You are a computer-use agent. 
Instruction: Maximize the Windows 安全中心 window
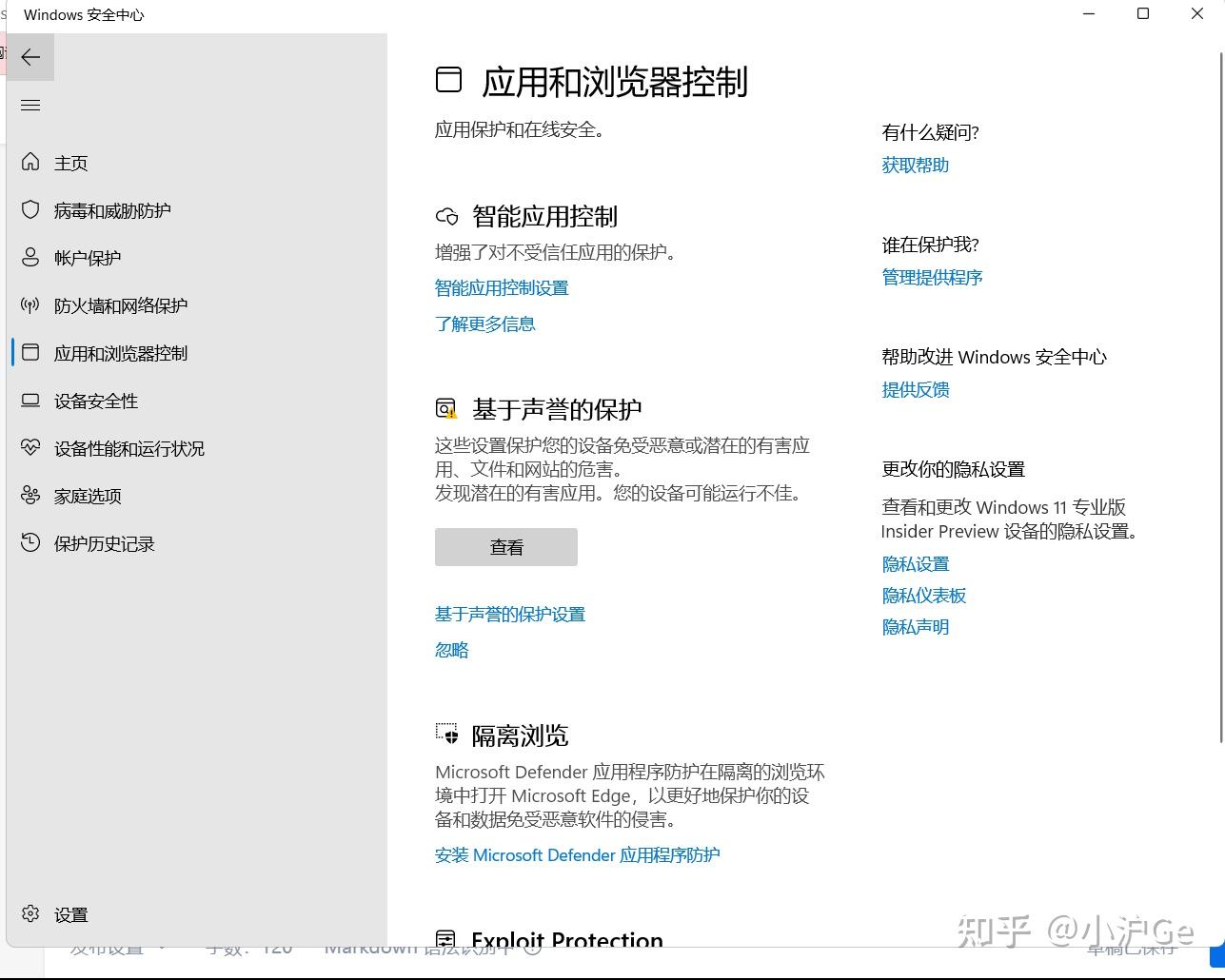pyautogui.click(x=1143, y=13)
